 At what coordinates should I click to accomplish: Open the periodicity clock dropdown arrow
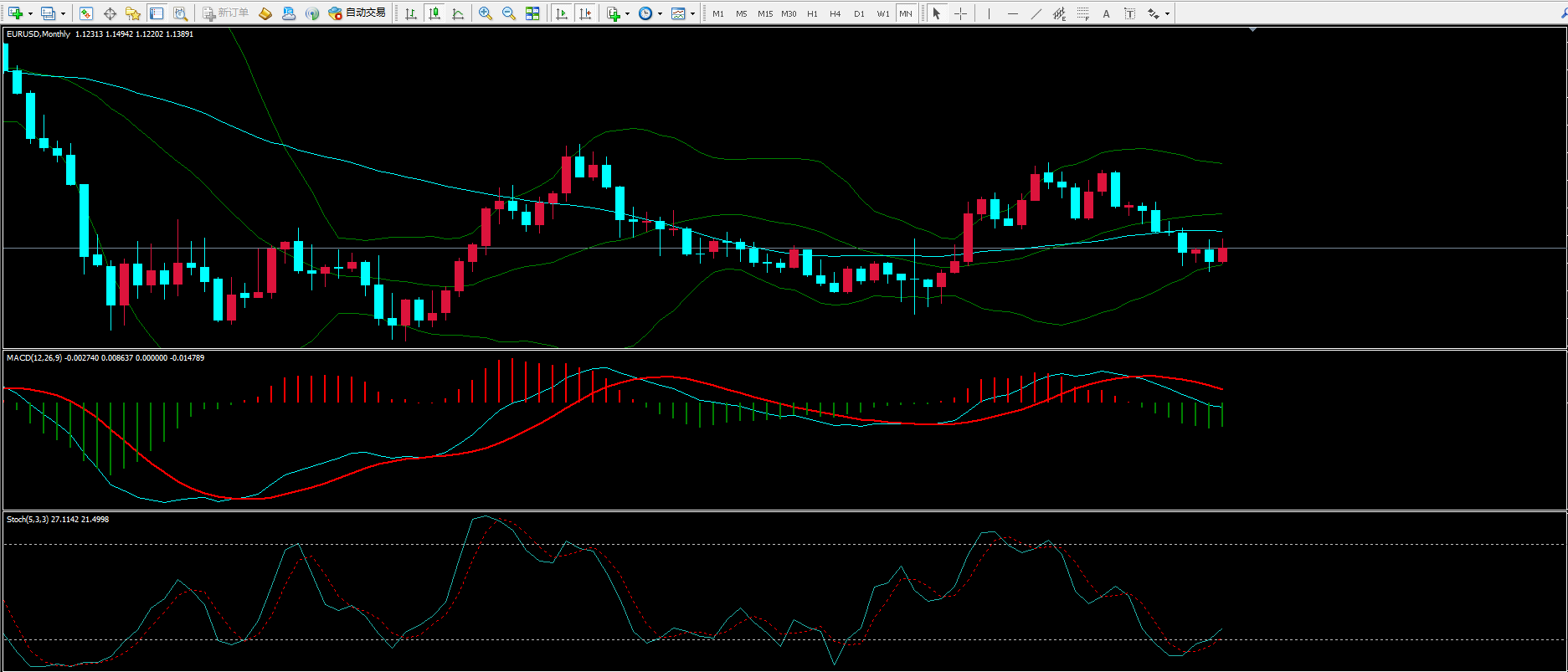660,13
